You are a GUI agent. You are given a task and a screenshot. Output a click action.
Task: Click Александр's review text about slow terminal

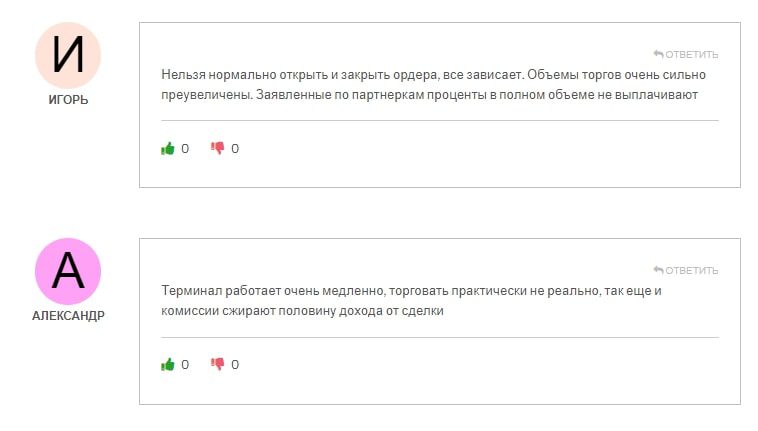click(412, 301)
